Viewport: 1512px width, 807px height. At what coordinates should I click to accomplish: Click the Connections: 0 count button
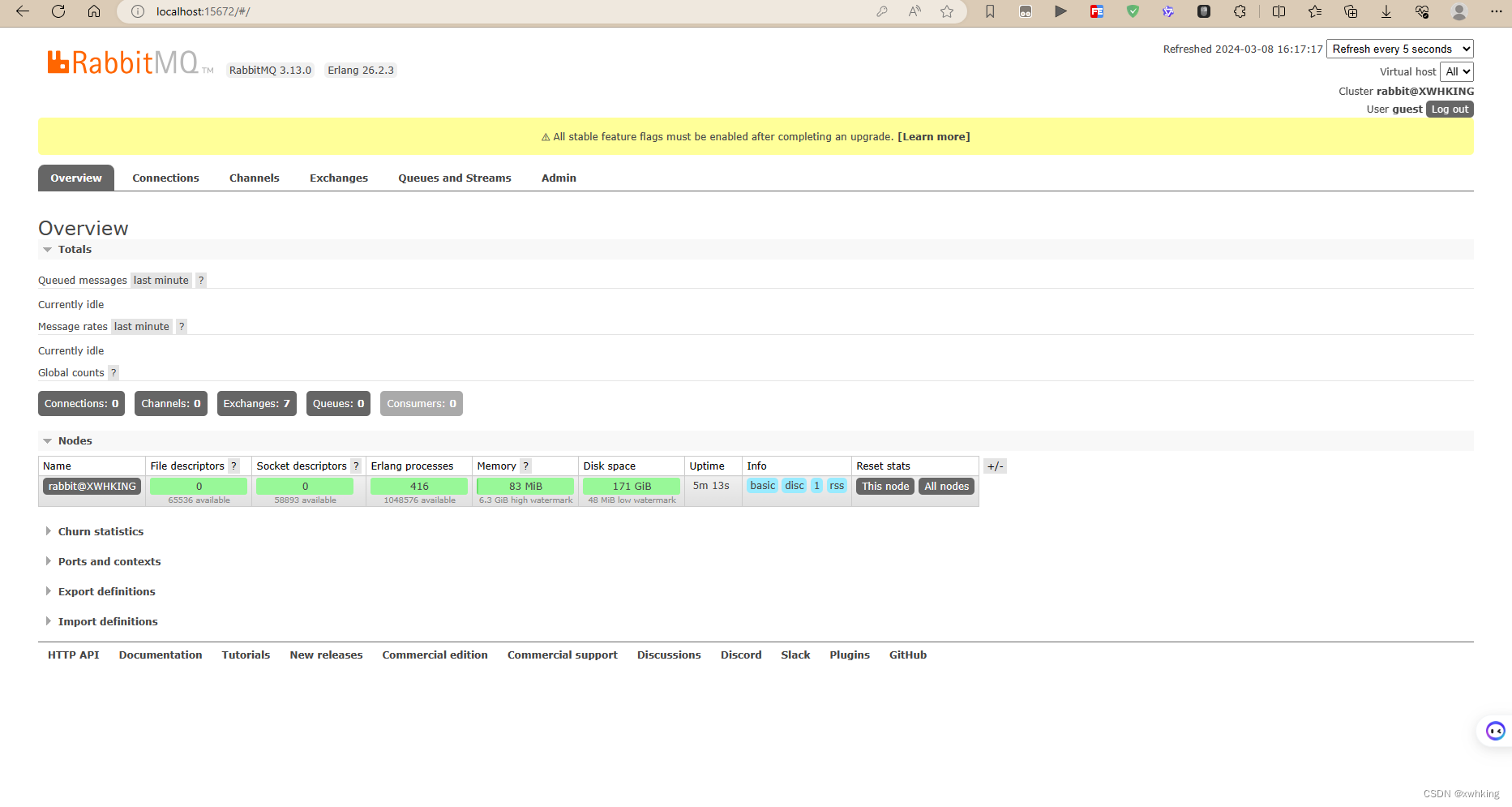pyautogui.click(x=81, y=404)
